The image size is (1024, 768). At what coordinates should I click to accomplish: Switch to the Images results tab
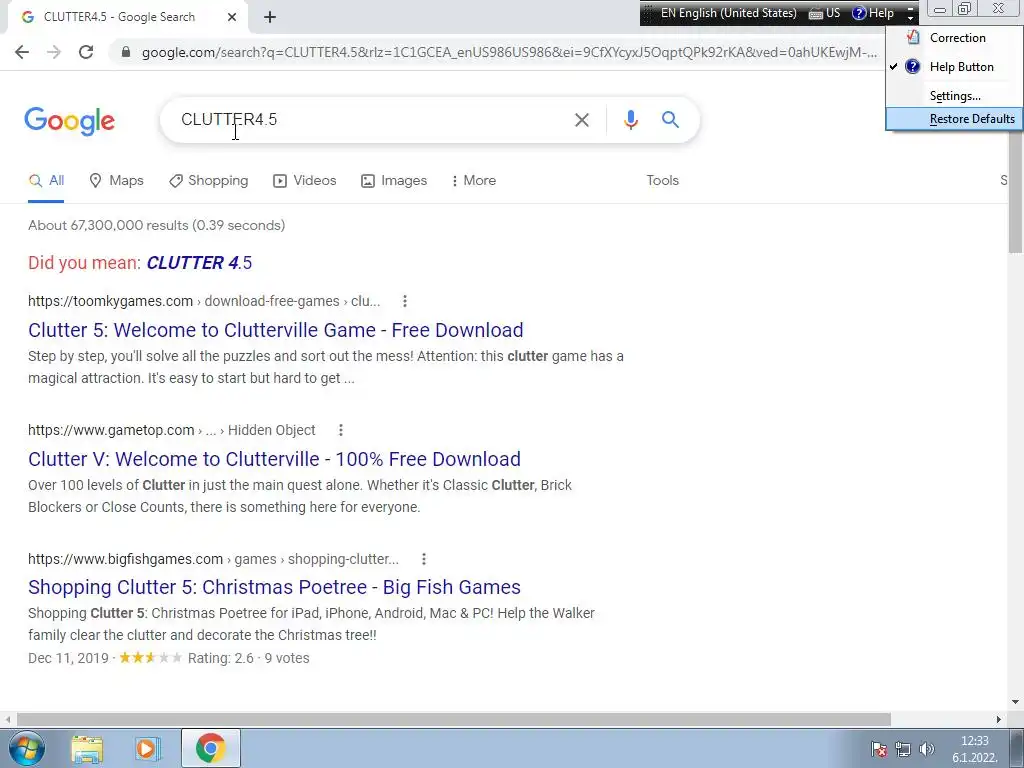point(394,180)
